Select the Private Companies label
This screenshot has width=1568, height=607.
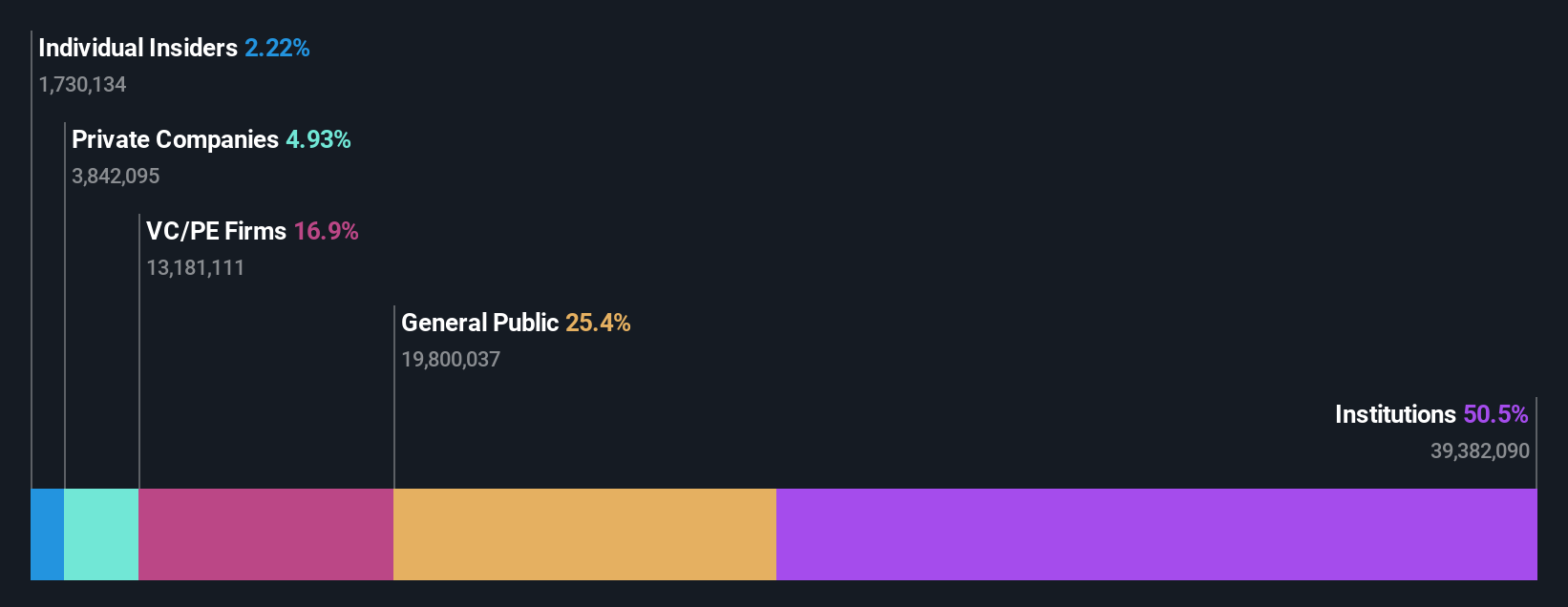[x=175, y=139]
